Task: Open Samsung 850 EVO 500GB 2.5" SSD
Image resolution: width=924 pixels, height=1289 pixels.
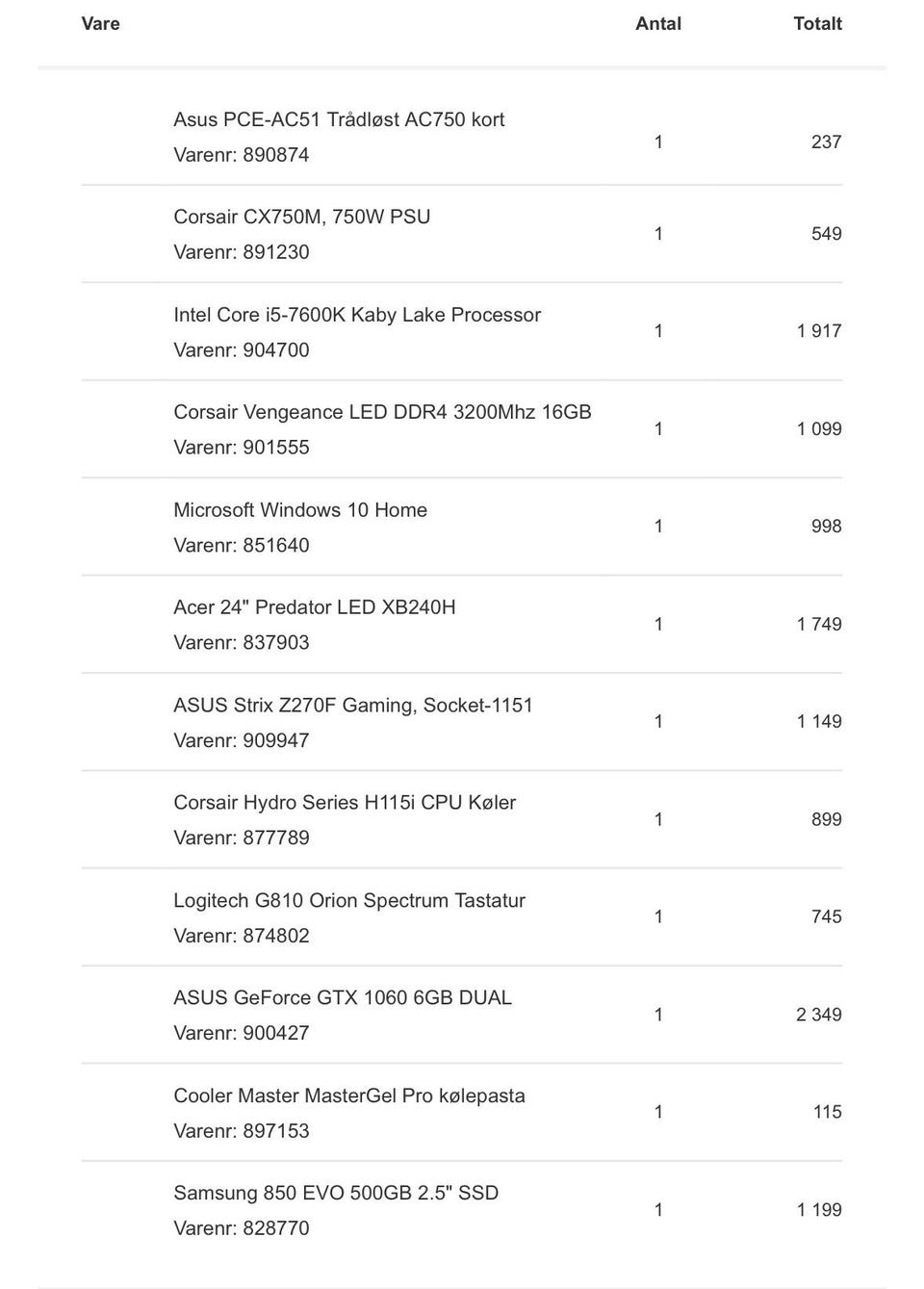Action: tap(336, 1194)
